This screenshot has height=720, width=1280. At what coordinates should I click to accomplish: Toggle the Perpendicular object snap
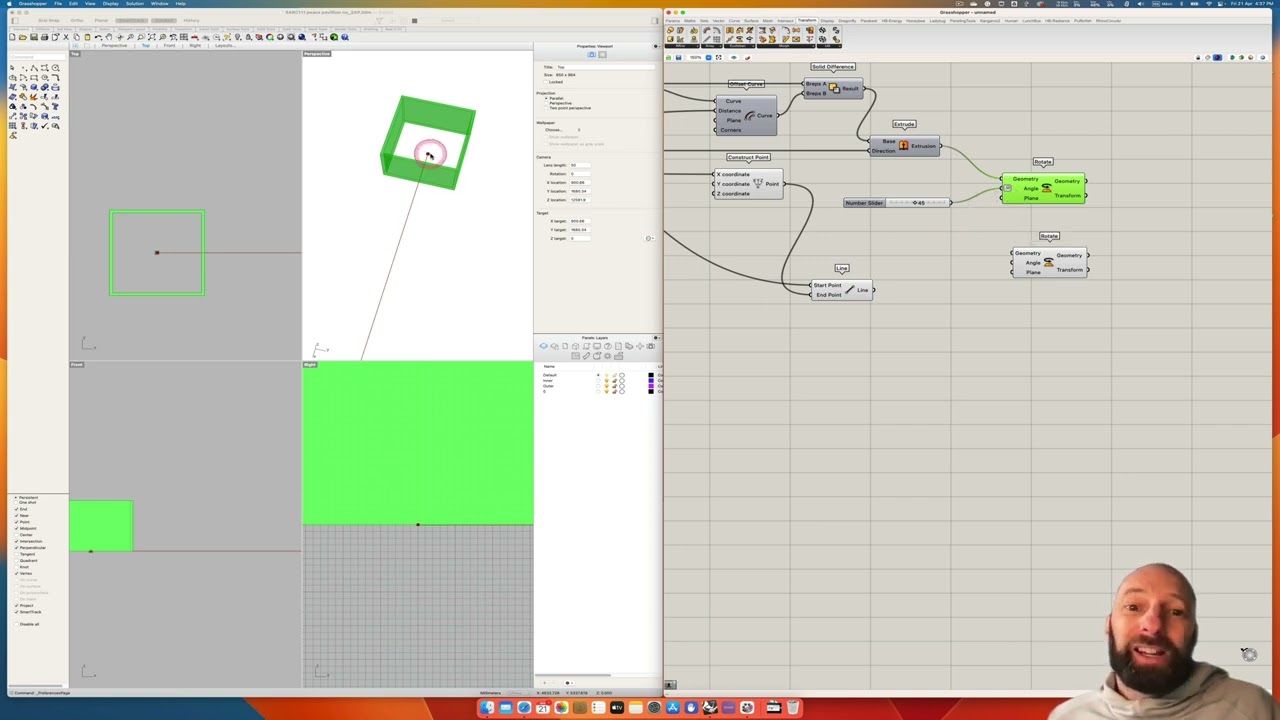coord(17,548)
